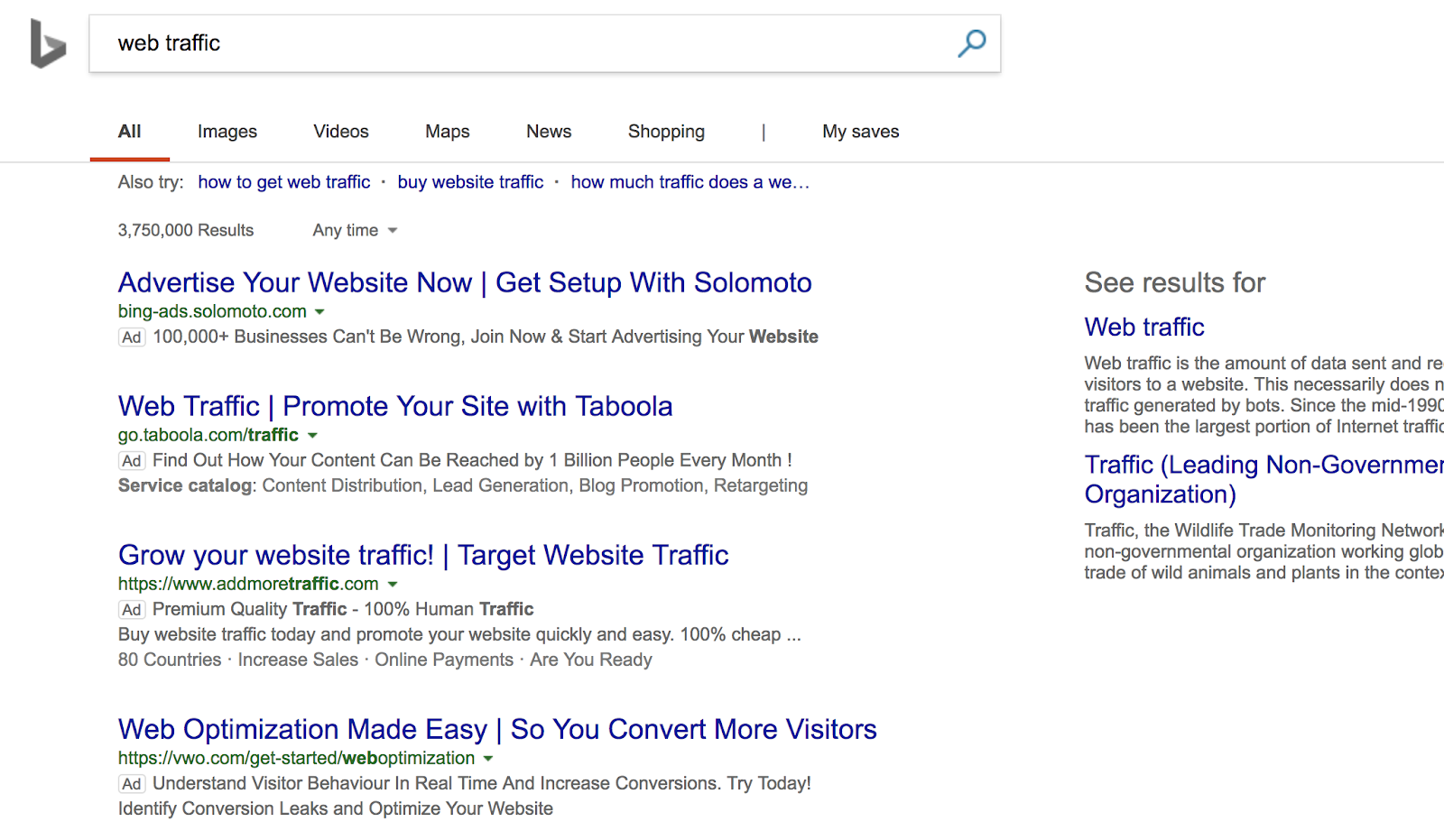
Task: Click dropdown arrow beside vwo.com URL
Action: [x=488, y=759]
